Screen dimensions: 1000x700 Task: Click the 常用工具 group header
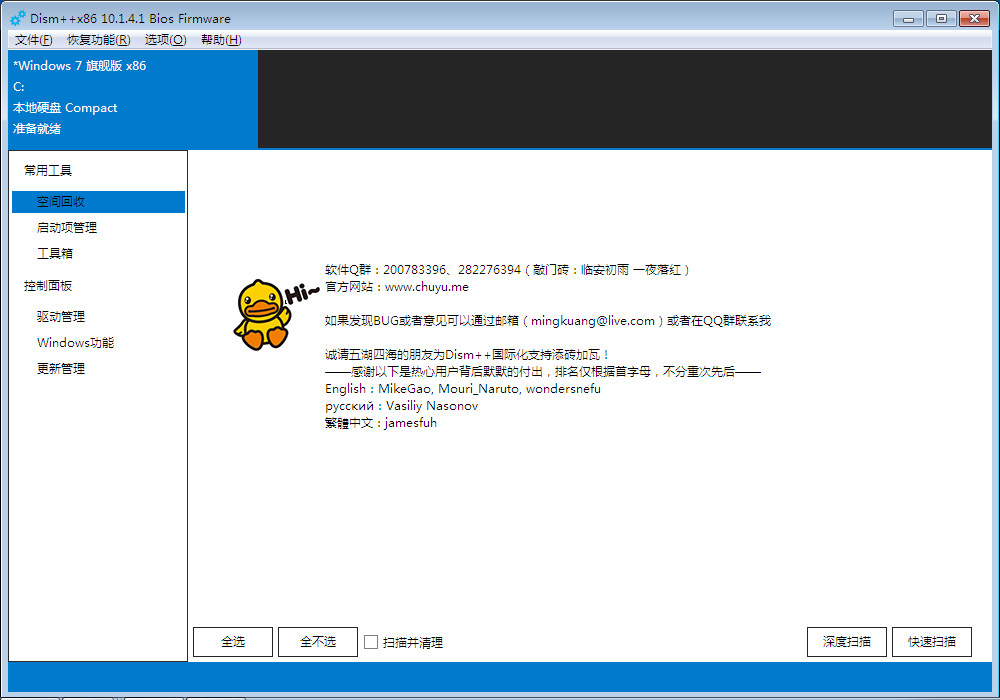click(48, 171)
